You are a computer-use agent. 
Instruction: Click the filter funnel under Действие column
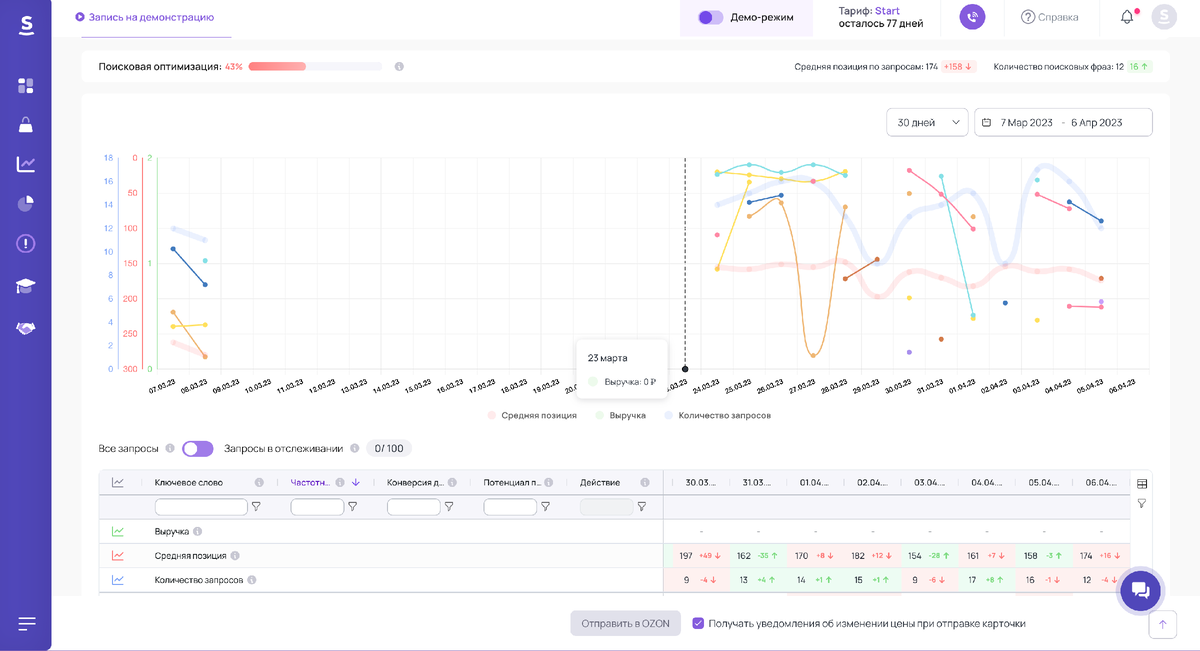(x=642, y=507)
